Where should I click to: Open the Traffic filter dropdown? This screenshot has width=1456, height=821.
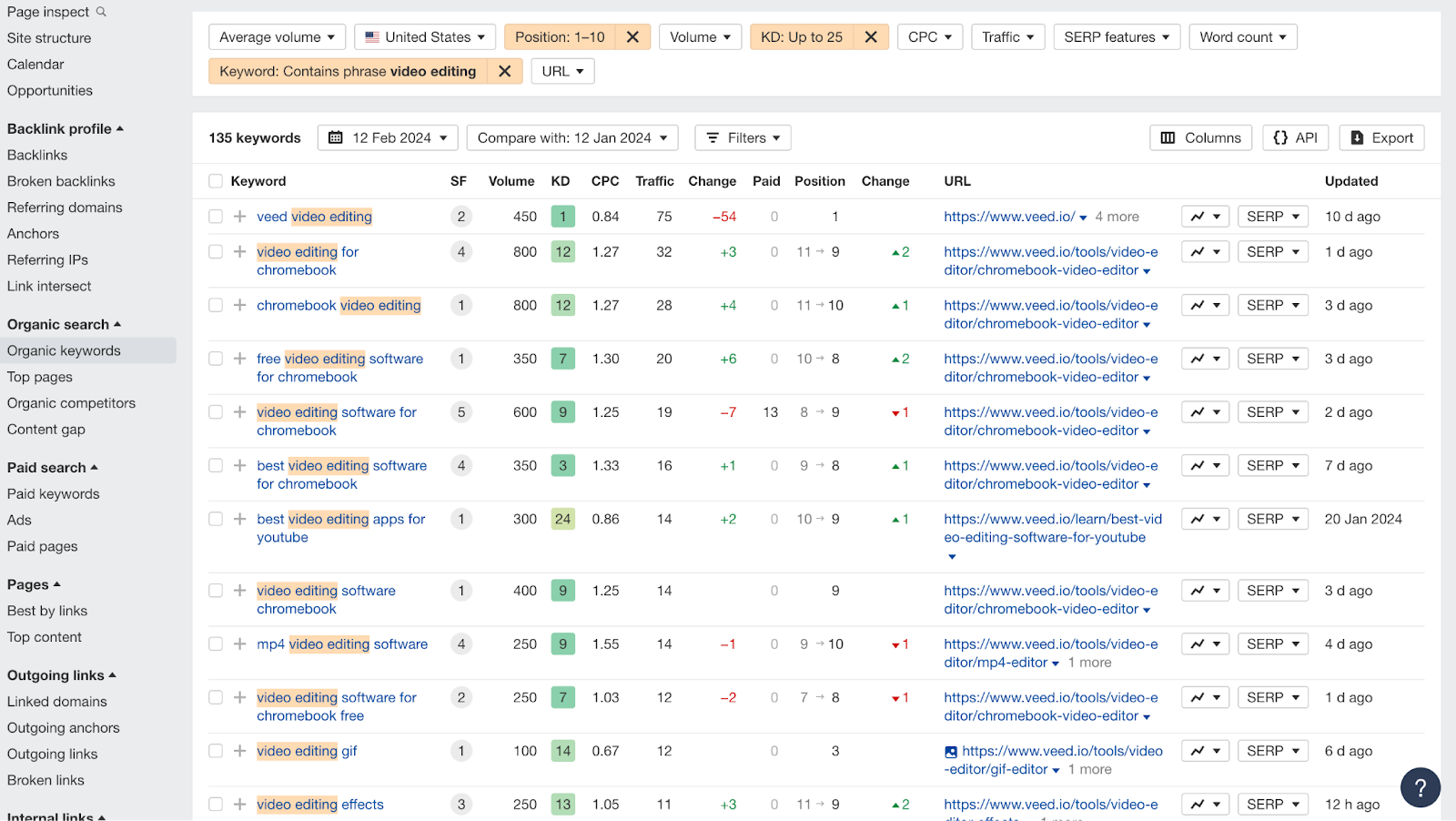click(1007, 37)
